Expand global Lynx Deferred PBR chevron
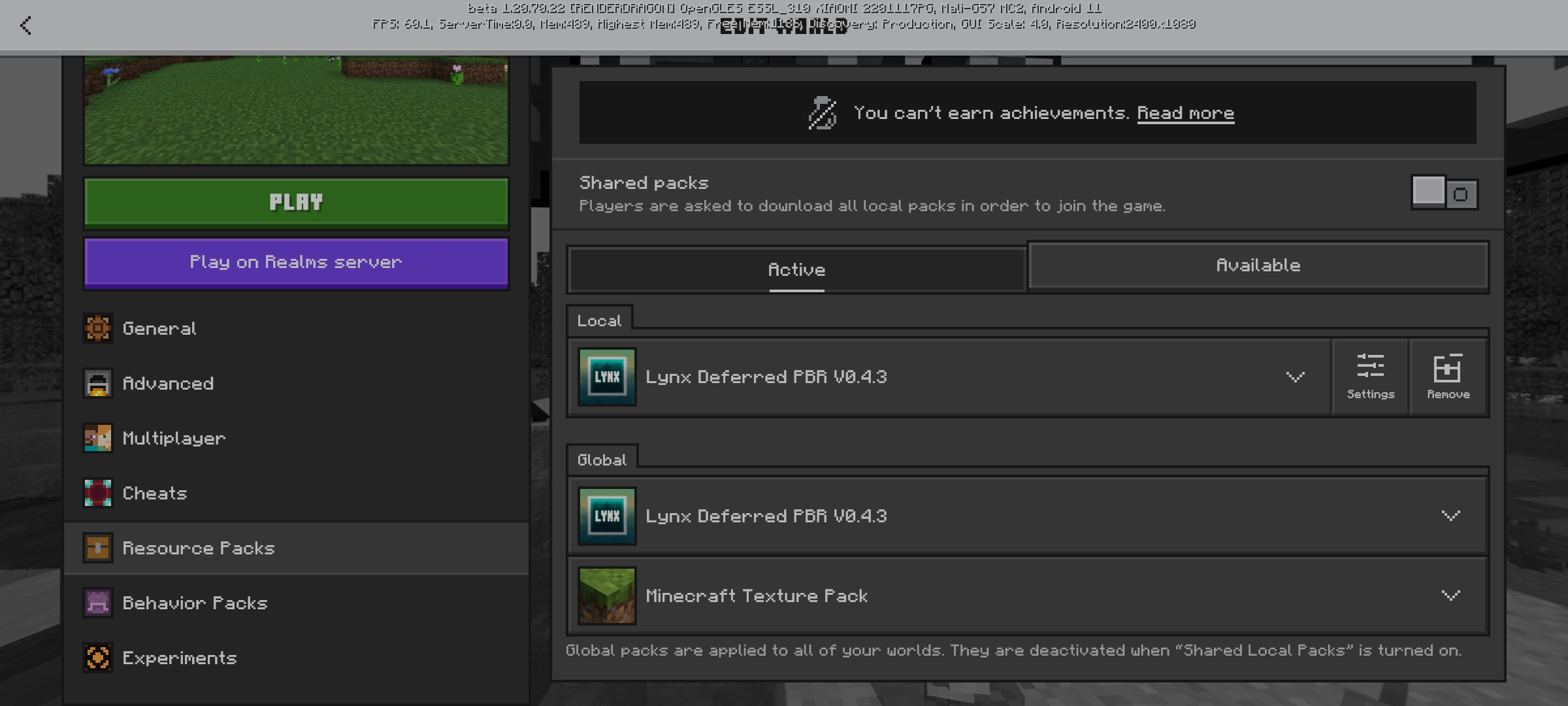The width and height of the screenshot is (1568, 706). pyautogui.click(x=1450, y=516)
